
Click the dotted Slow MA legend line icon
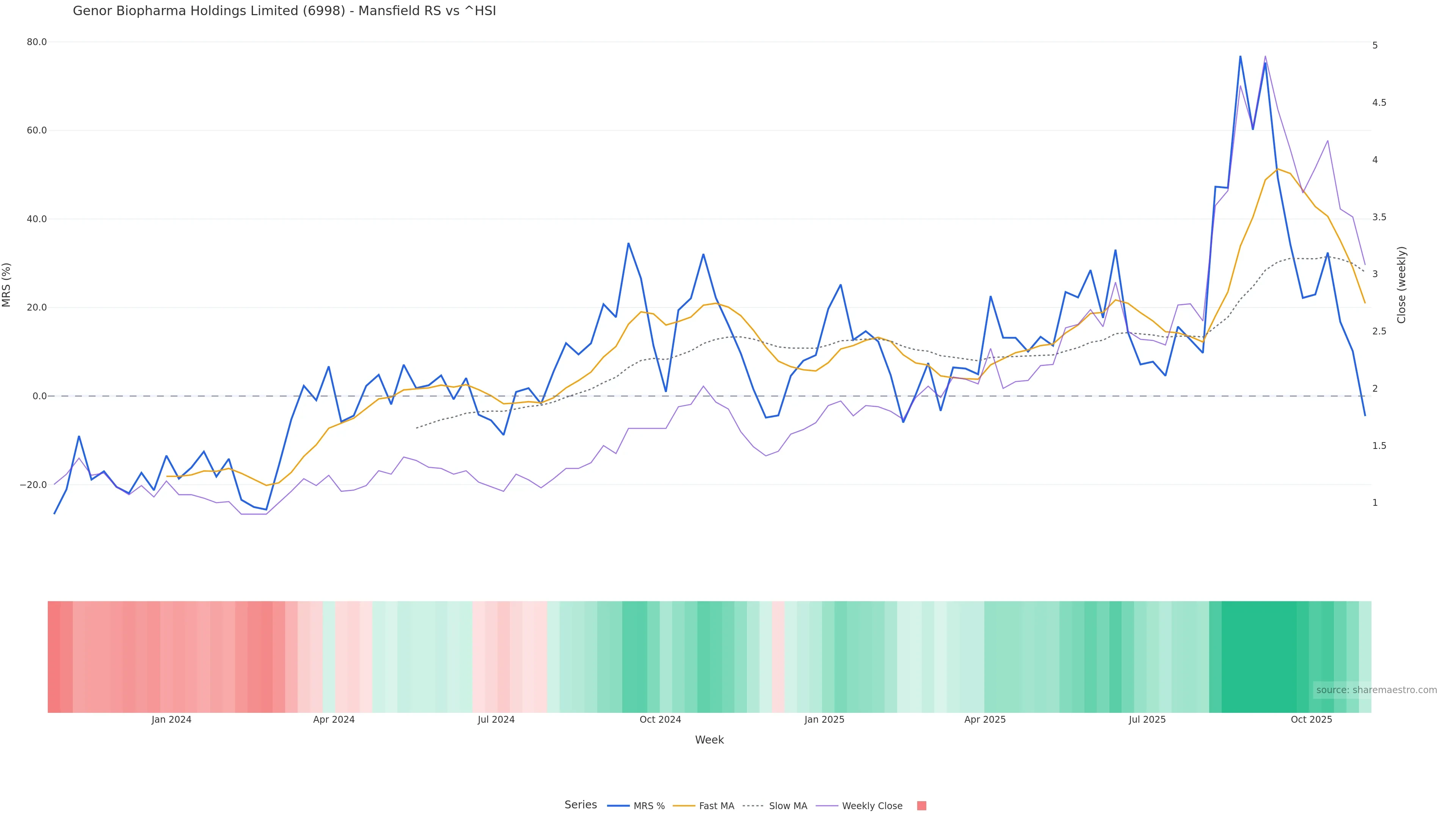click(753, 806)
